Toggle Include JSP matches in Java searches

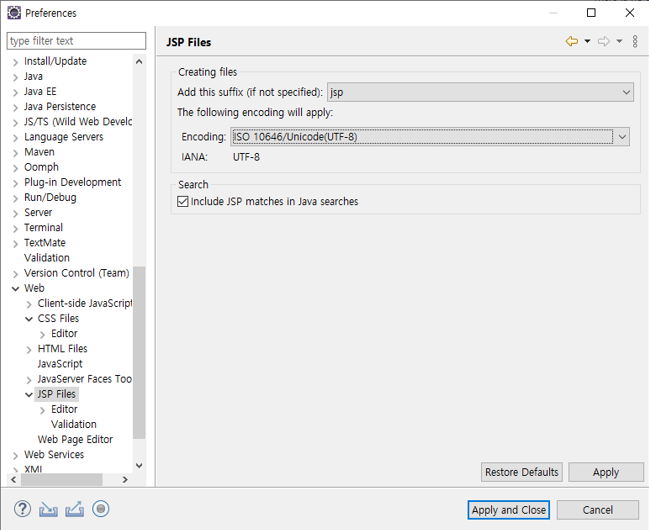[183, 202]
